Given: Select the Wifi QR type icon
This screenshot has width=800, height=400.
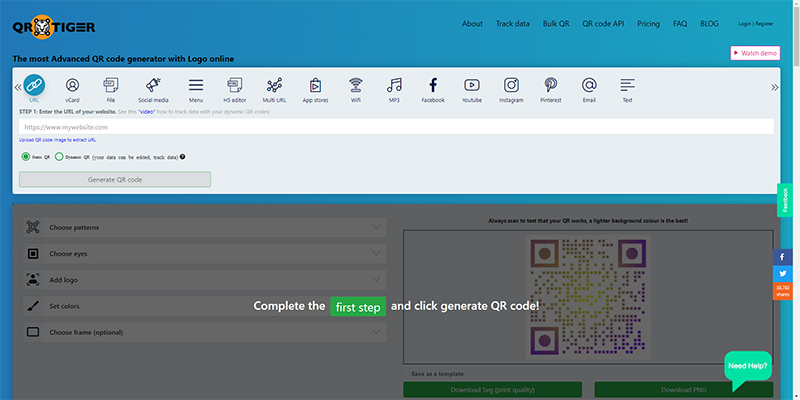Looking at the screenshot, I should pyautogui.click(x=356, y=85).
